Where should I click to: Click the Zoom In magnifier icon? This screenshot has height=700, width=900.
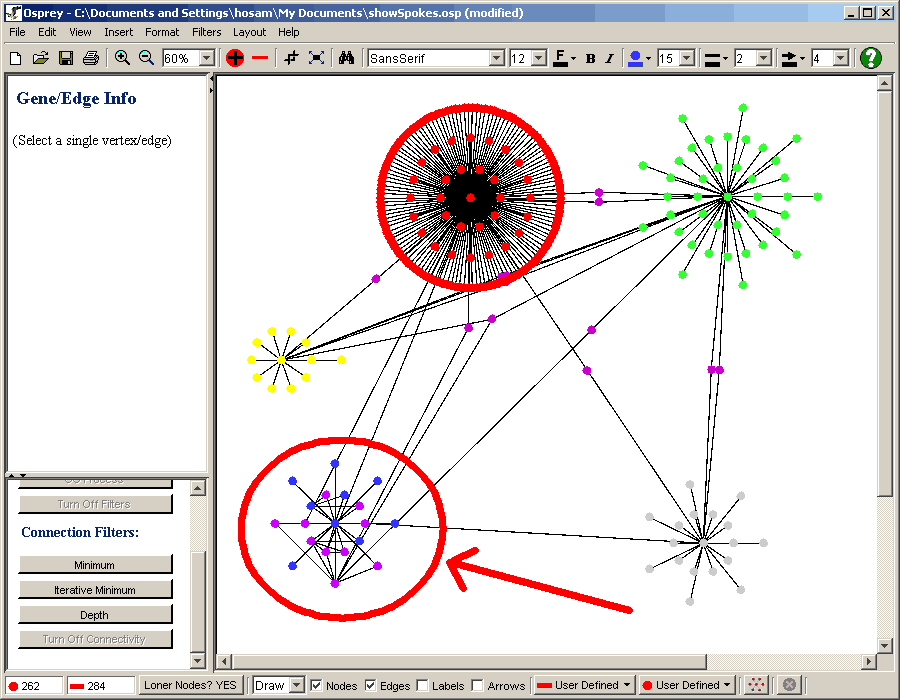coord(122,58)
